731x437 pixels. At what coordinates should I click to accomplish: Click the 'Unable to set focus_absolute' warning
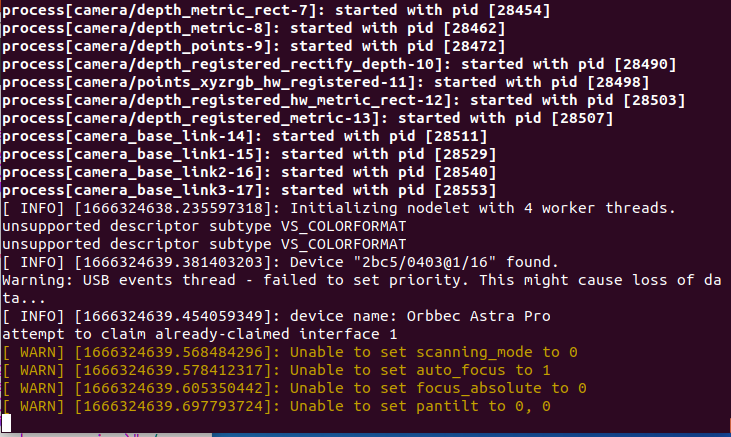295,388
